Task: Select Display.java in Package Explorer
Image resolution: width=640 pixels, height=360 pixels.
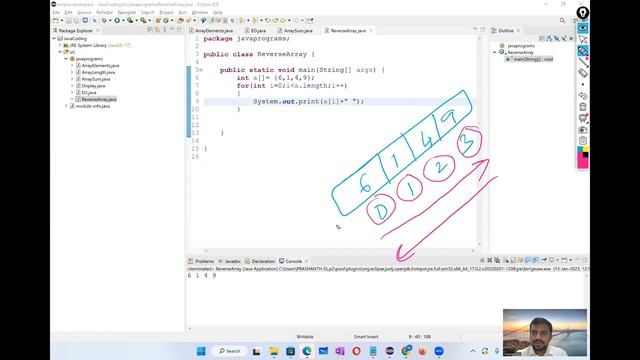Action: [93, 86]
